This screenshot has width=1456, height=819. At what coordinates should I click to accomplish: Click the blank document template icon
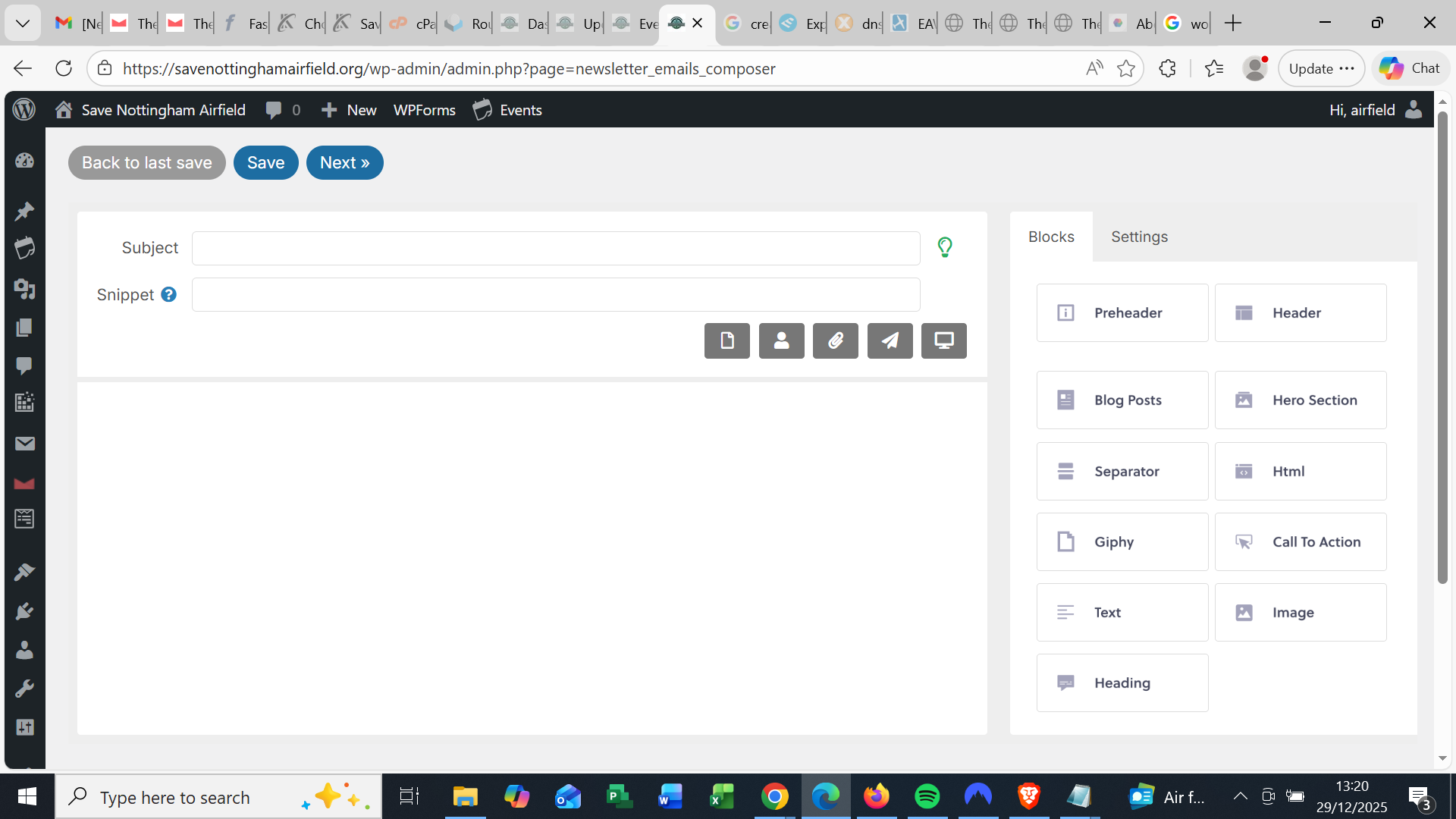click(x=726, y=340)
